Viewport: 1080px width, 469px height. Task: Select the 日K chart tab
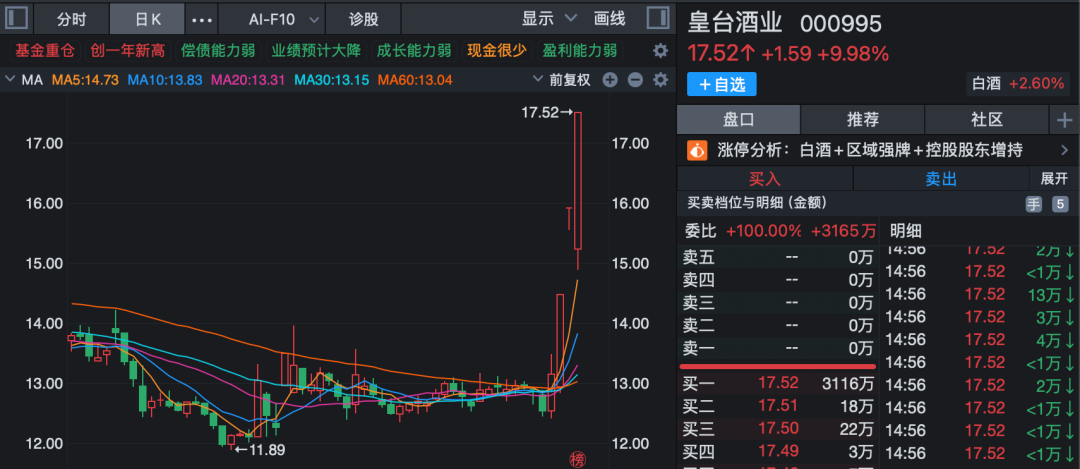147,19
